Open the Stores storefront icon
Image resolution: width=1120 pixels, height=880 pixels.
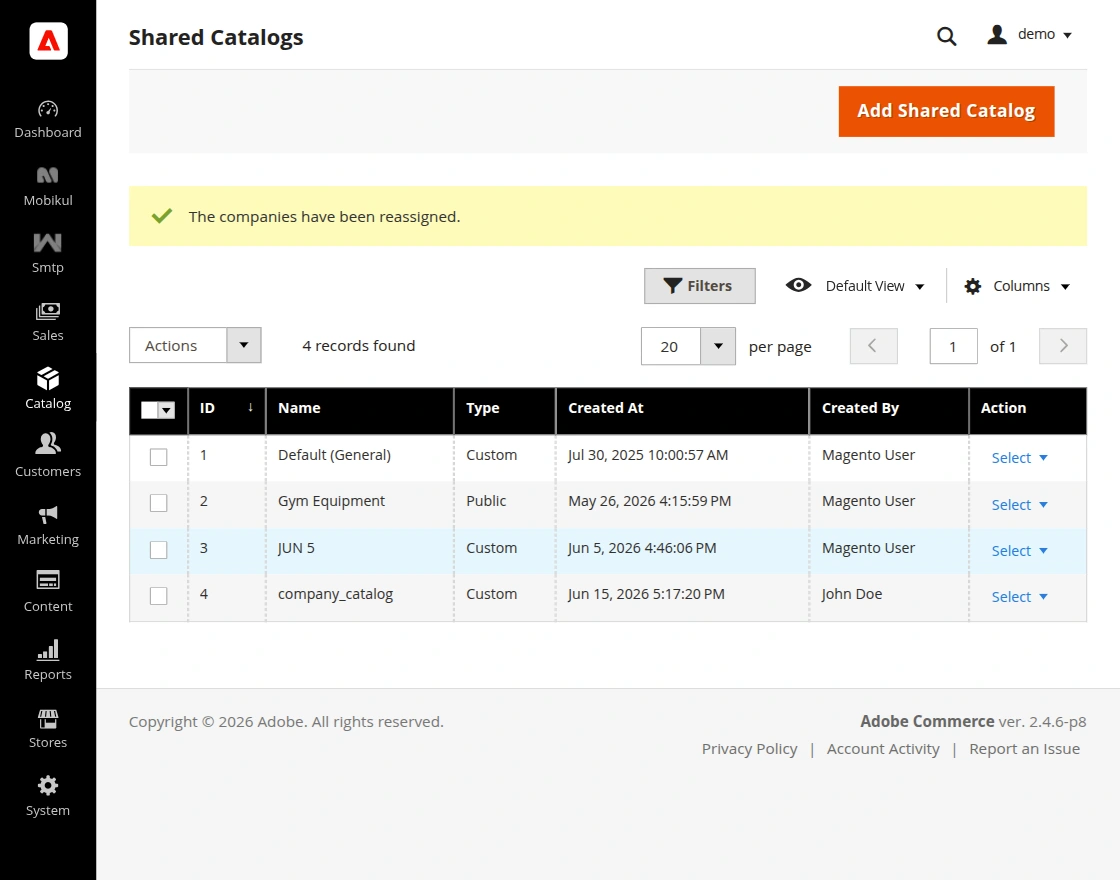point(48,719)
